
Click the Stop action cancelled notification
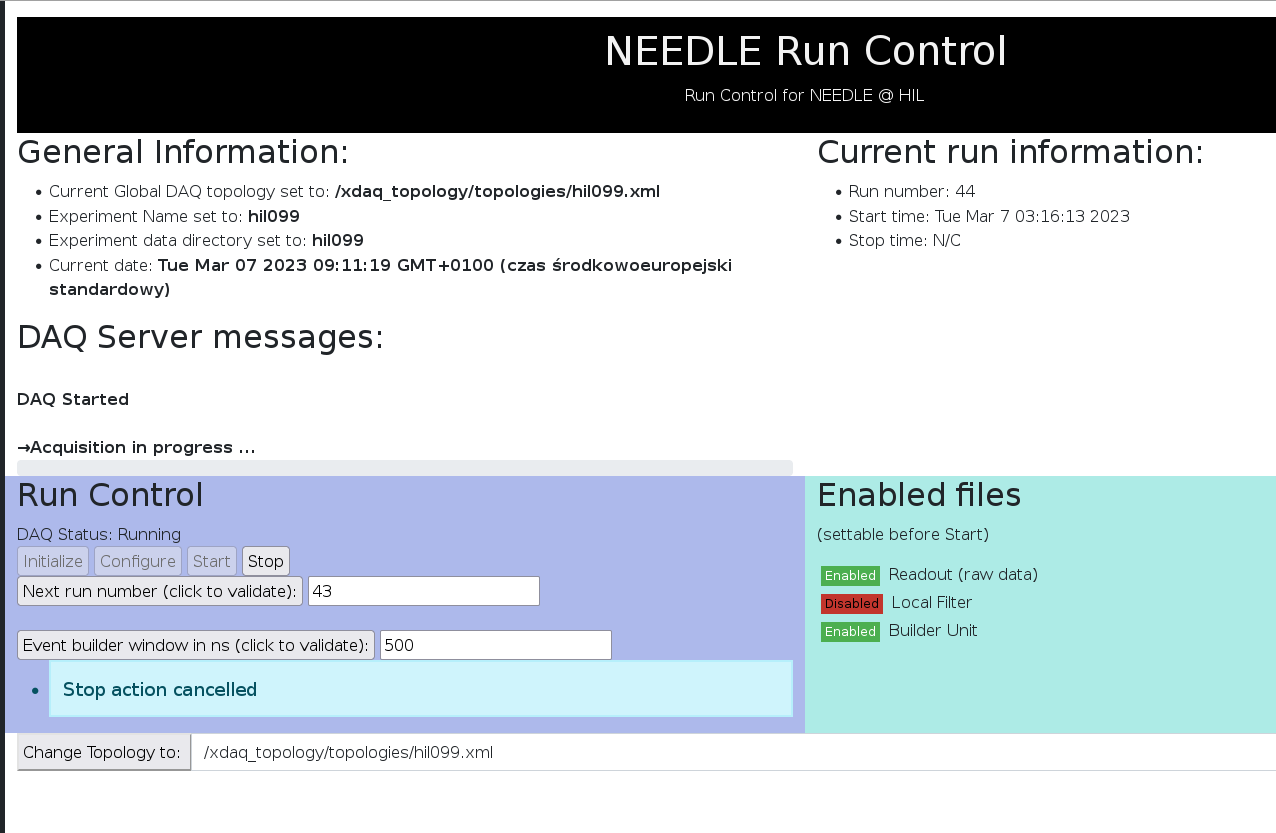159,689
